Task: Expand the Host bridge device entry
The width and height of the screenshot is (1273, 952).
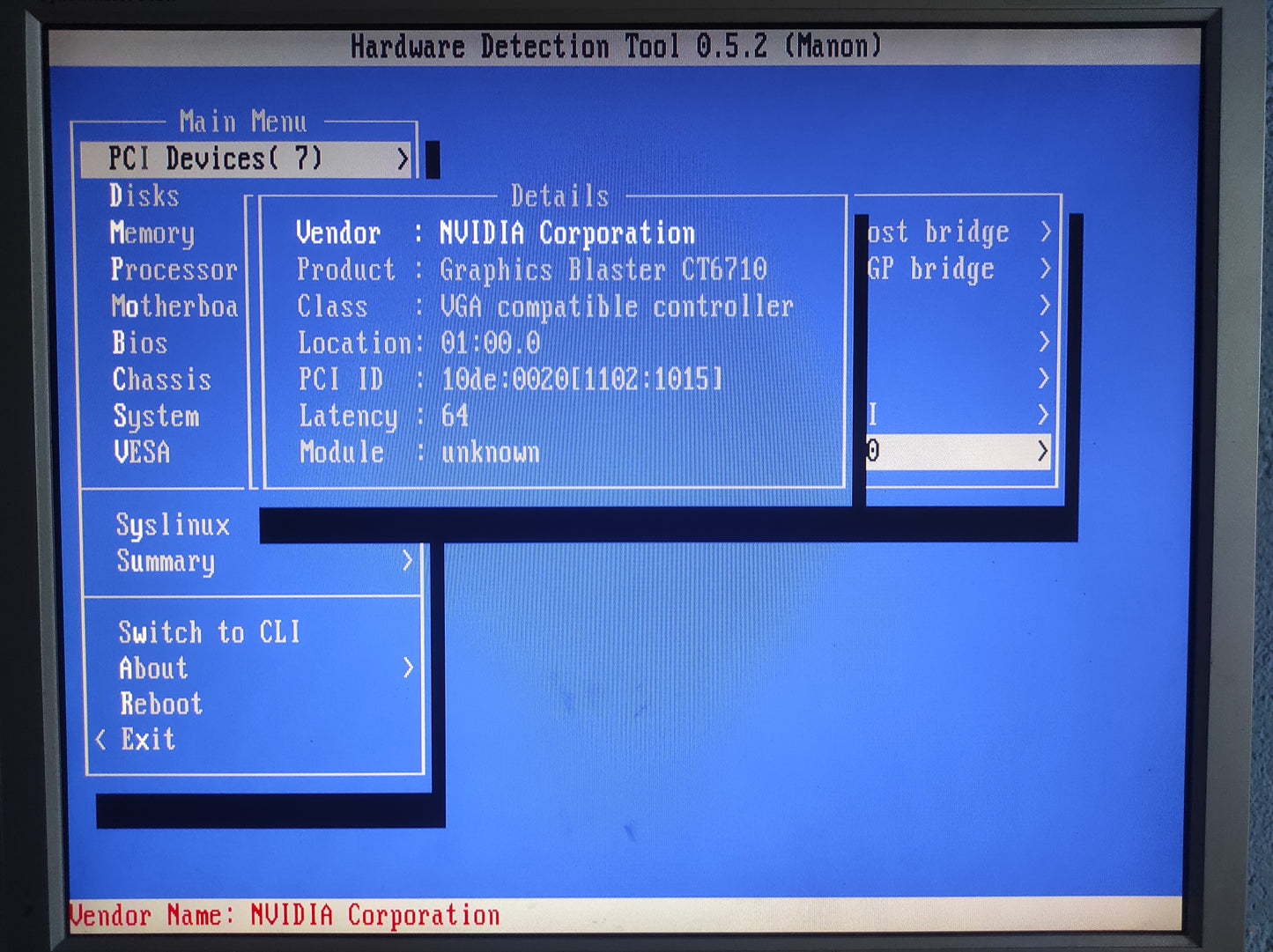Action: pyautogui.click(x=1047, y=232)
